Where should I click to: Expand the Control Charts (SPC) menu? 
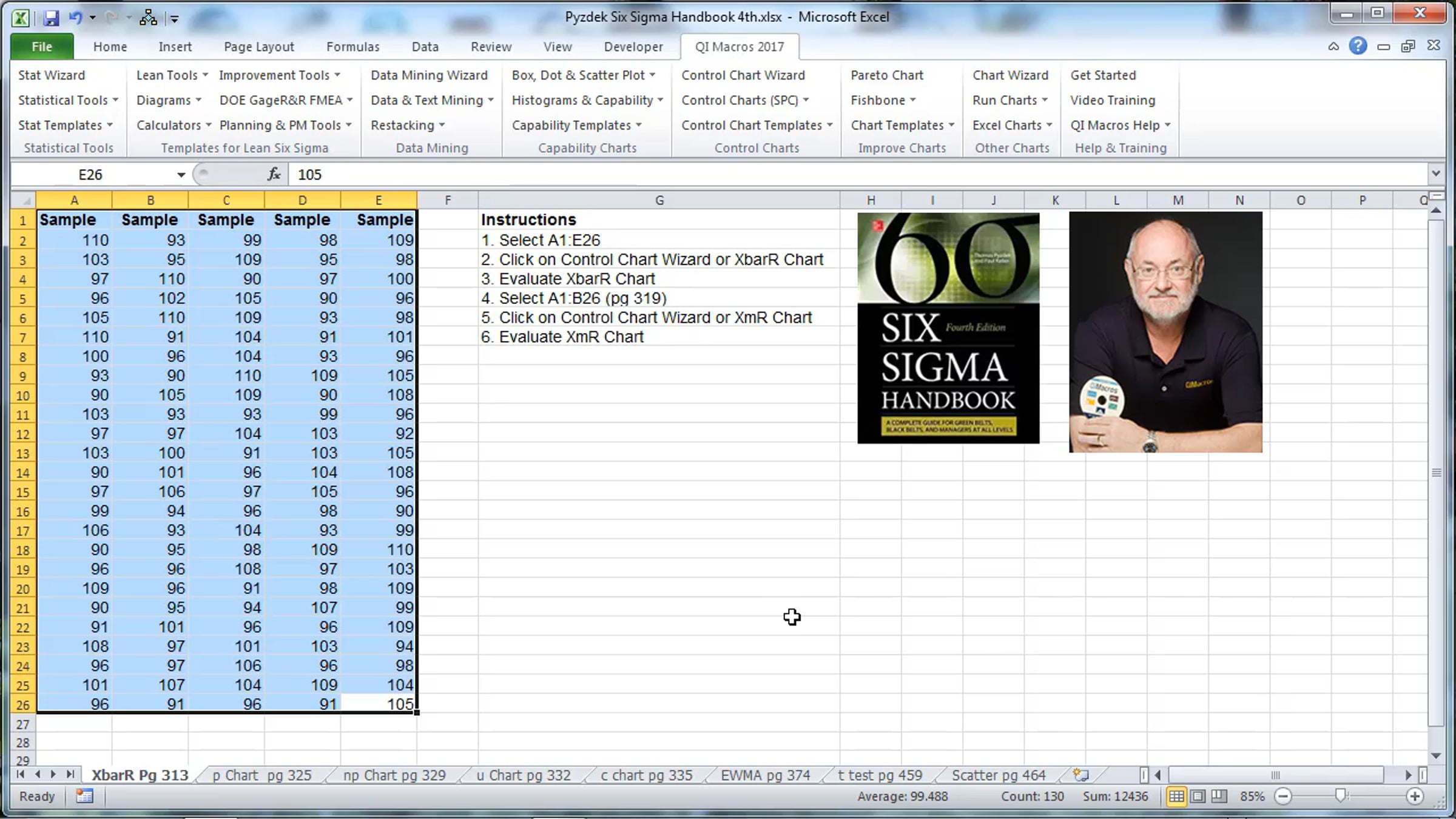[745, 100]
